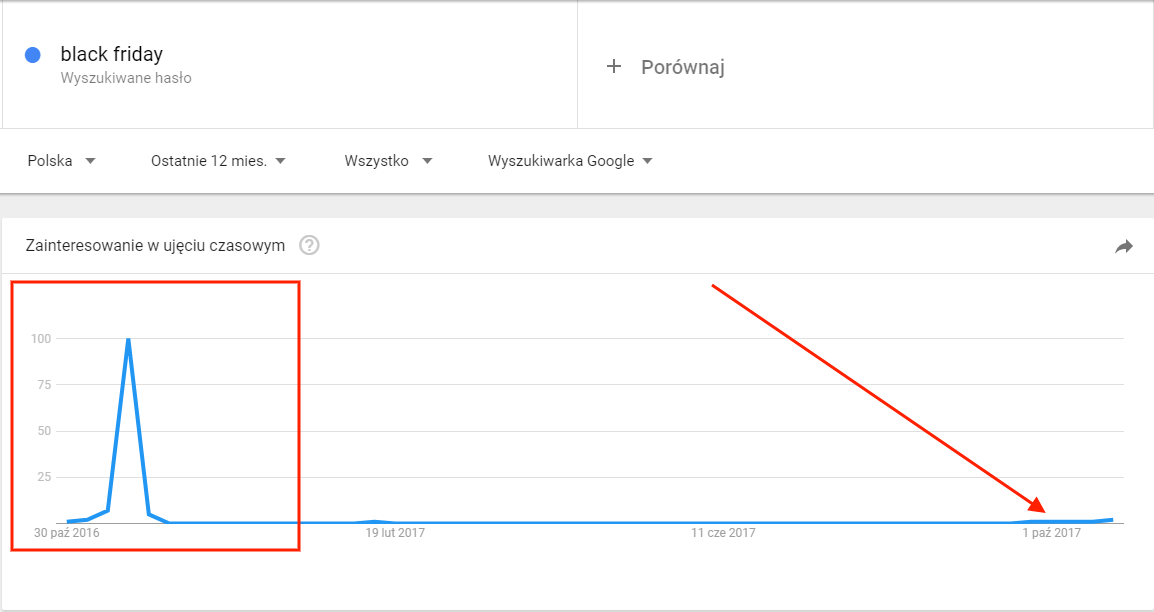
Task: Click the 19 lut 2017 axis label
Action: pos(395,533)
